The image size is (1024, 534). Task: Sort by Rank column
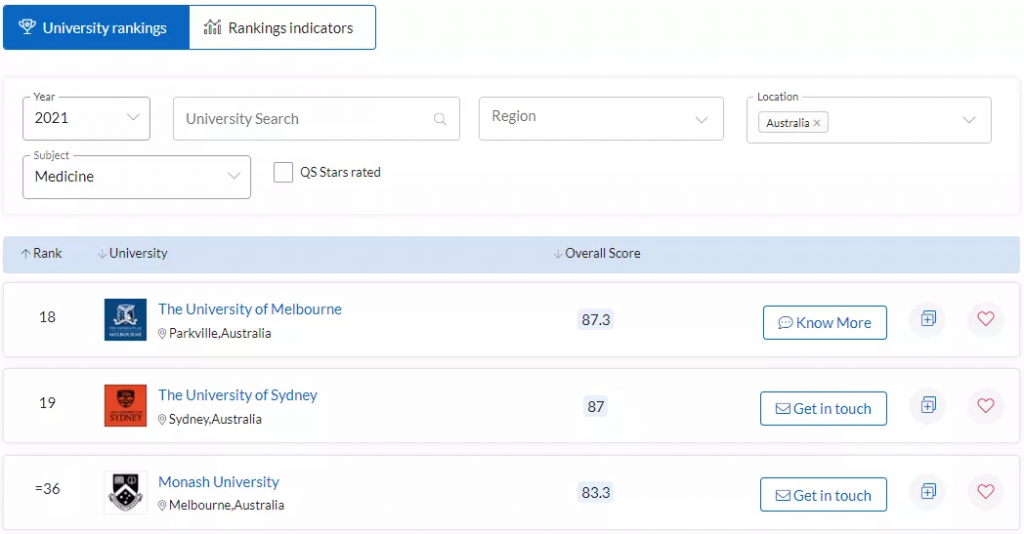pyautogui.click(x=41, y=253)
